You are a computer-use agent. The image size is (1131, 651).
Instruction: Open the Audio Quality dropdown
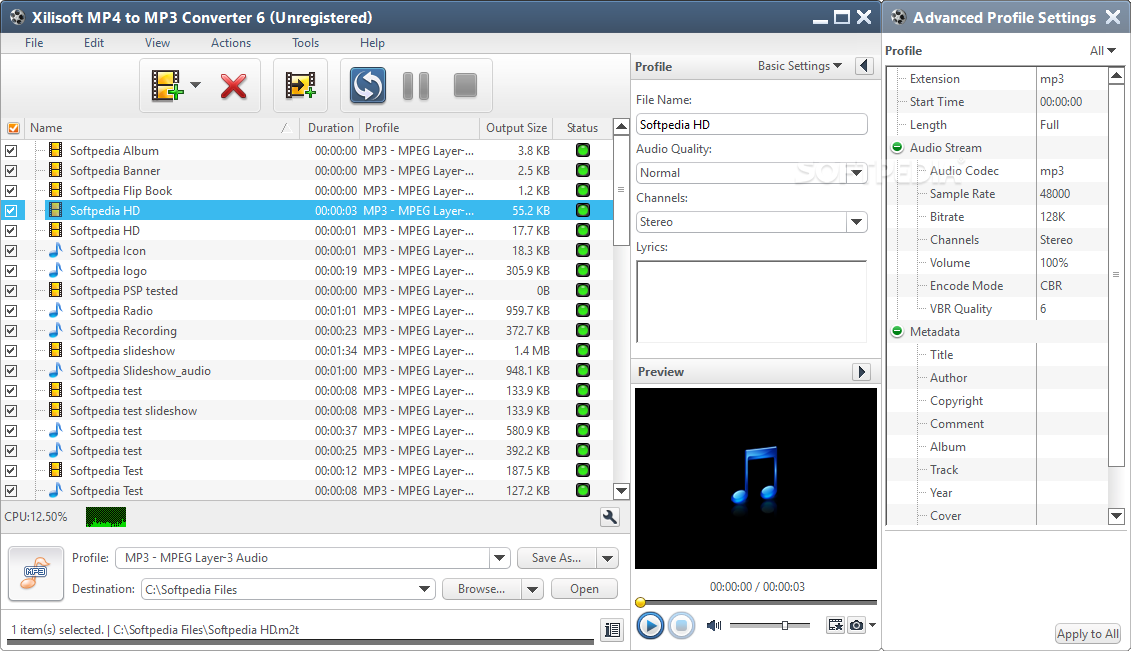[856, 173]
